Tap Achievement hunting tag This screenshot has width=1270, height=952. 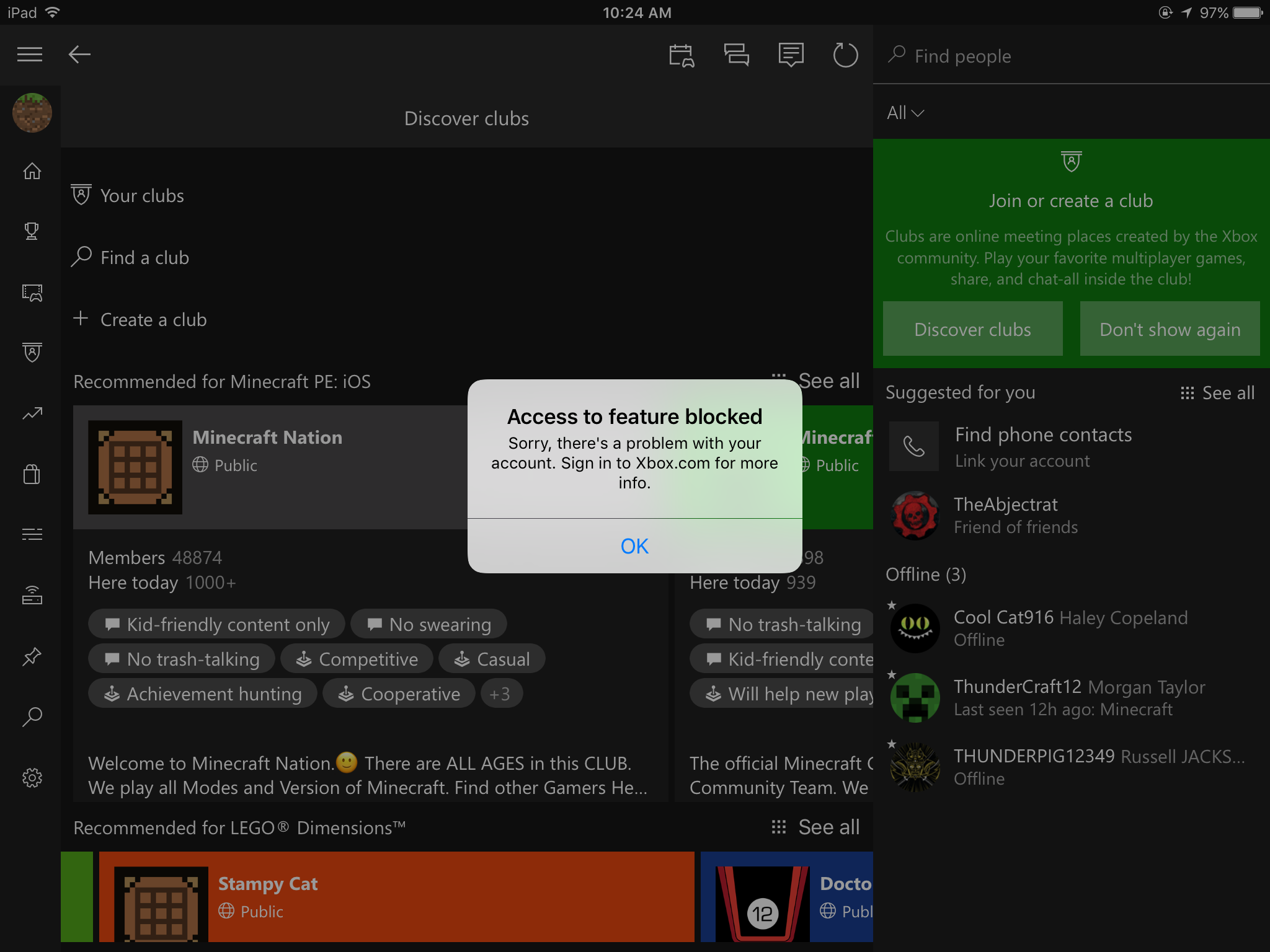click(202, 694)
